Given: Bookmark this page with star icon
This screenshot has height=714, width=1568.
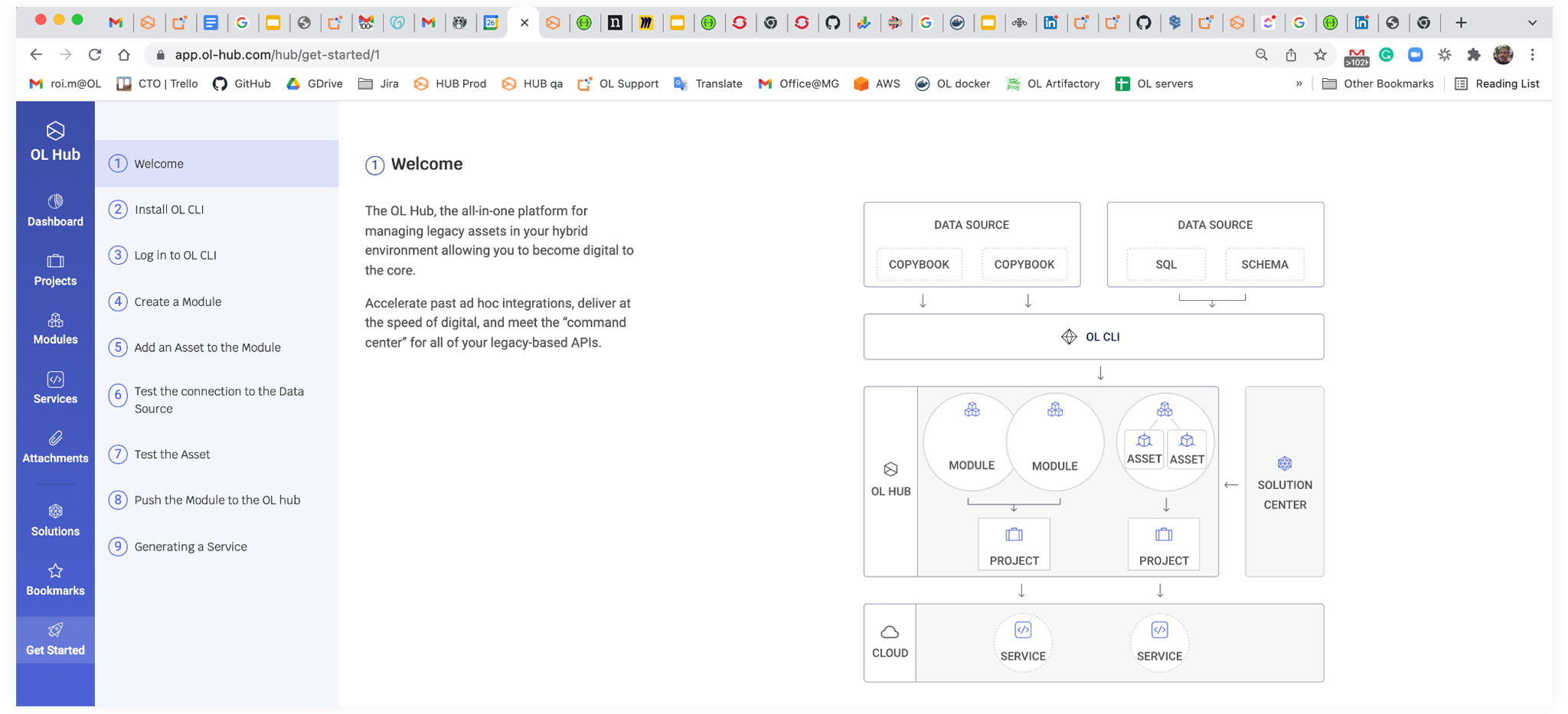Looking at the screenshot, I should (x=1320, y=54).
